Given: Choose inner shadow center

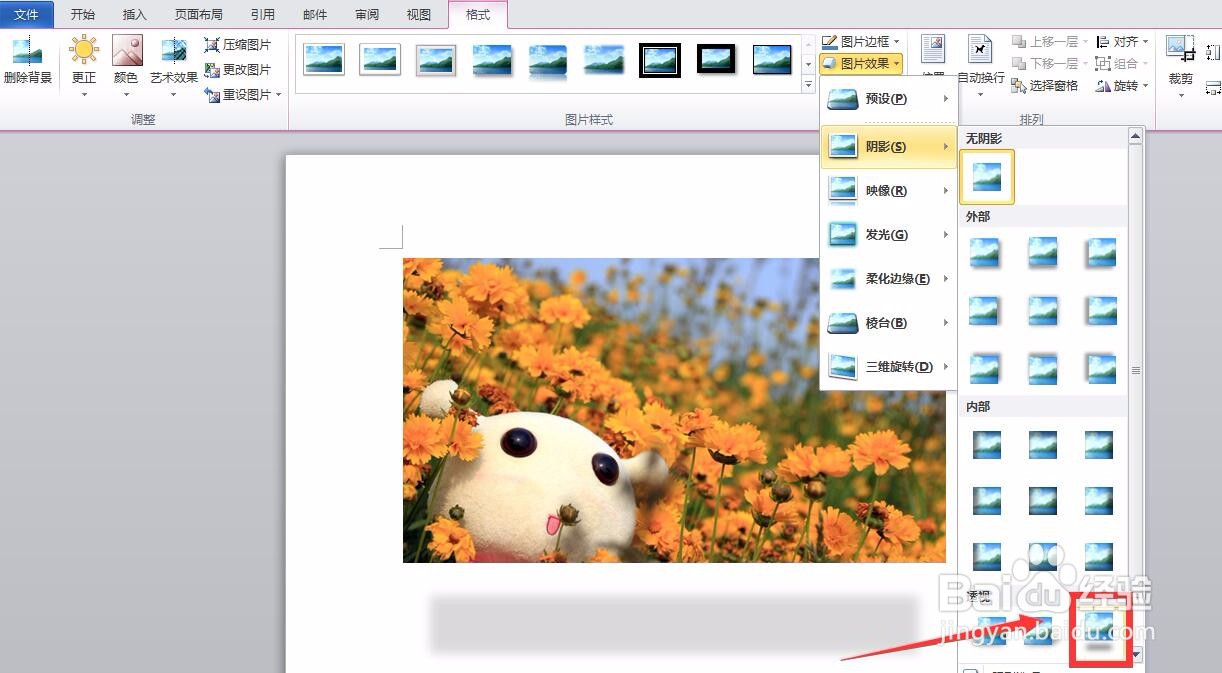Looking at the screenshot, I should coord(1043,500).
